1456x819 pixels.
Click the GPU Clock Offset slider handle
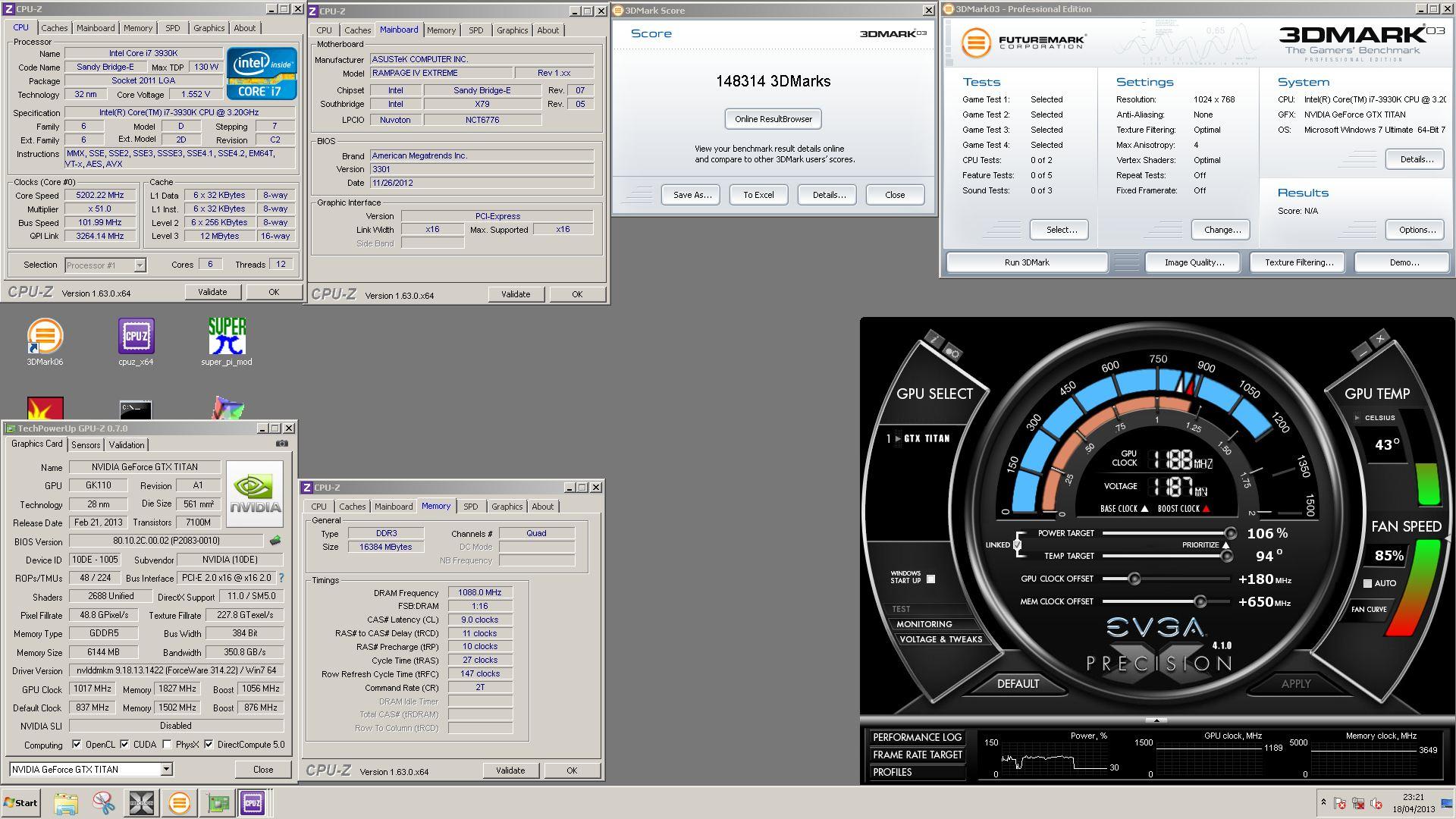[x=1134, y=579]
